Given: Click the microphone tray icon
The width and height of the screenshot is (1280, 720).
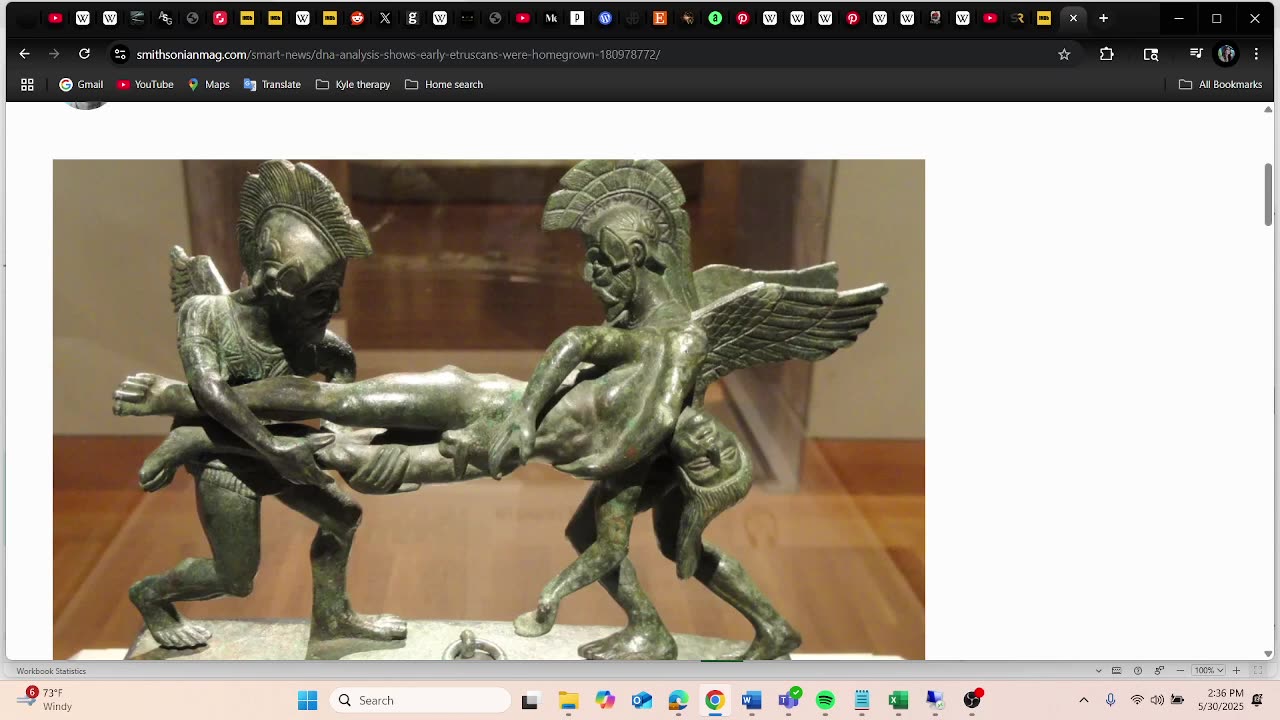Looking at the screenshot, I should (x=1110, y=700).
